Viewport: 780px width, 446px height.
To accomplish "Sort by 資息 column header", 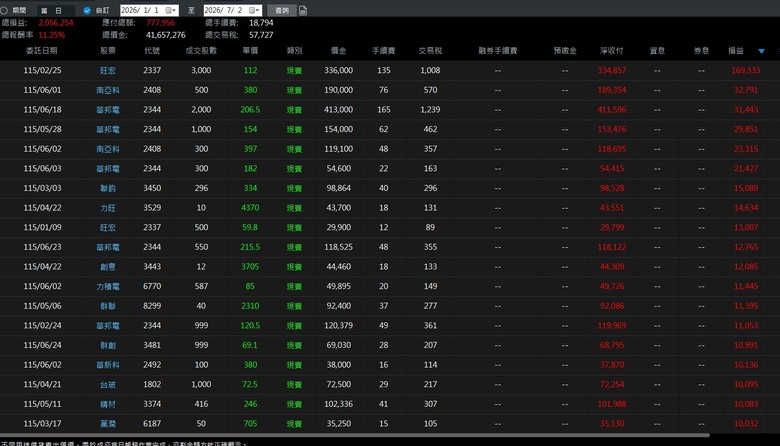I will coord(657,51).
